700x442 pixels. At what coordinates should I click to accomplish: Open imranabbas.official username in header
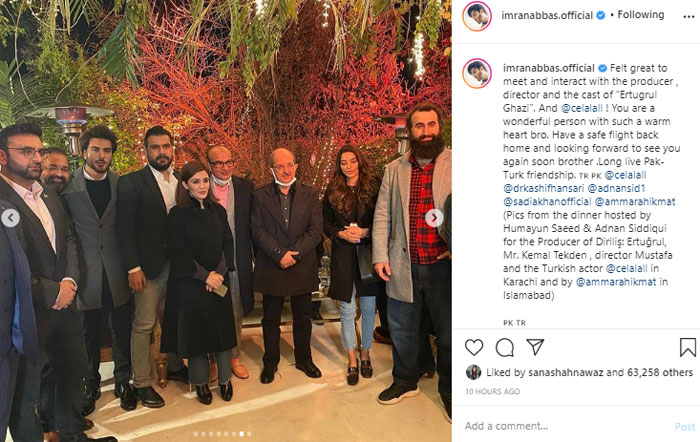(x=547, y=15)
